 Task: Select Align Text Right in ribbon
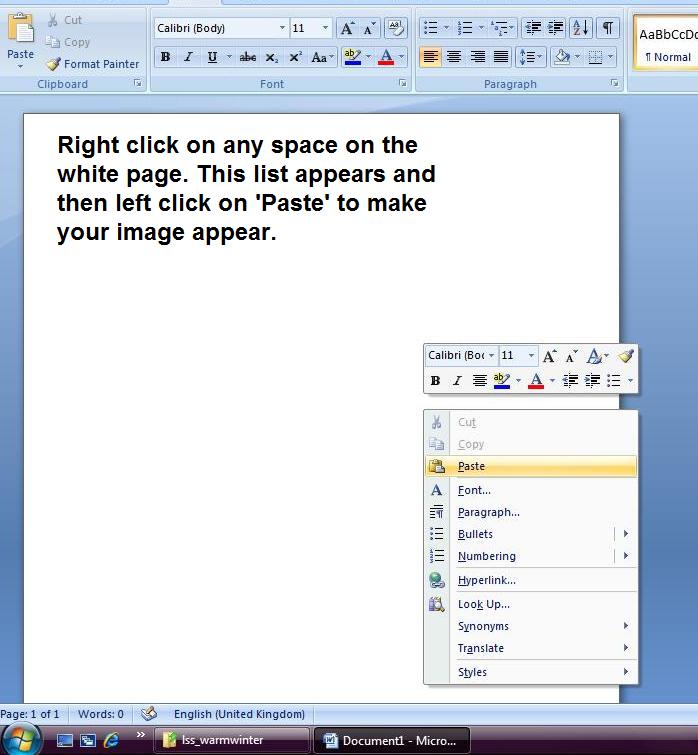click(477, 57)
